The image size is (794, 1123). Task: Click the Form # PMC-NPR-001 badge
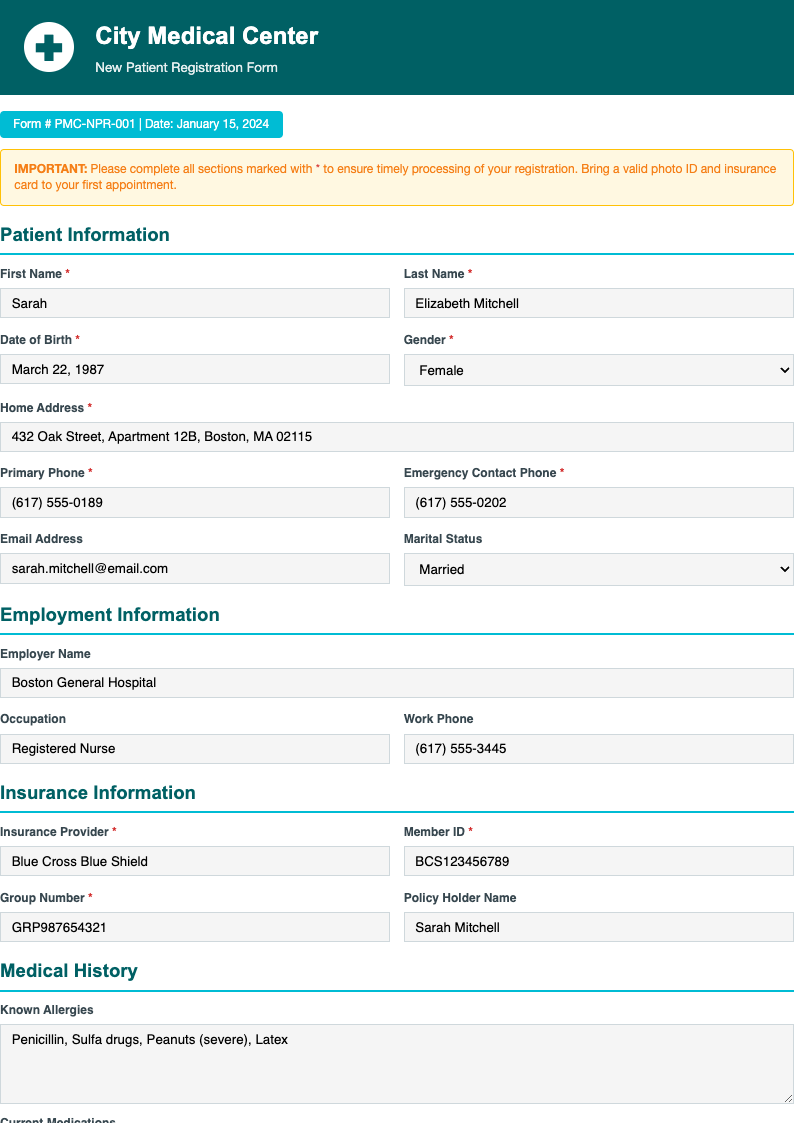point(142,124)
